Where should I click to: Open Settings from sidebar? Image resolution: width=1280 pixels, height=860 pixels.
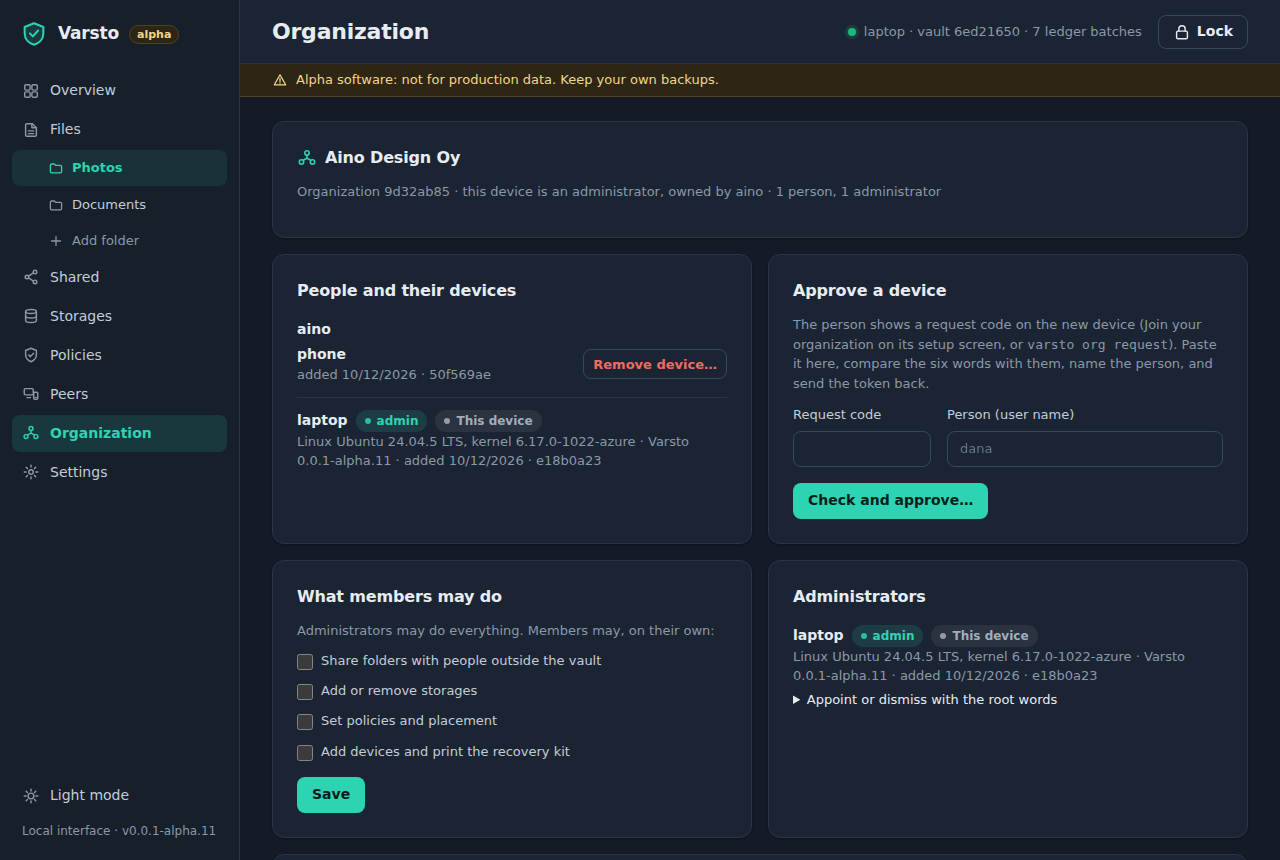(119, 472)
